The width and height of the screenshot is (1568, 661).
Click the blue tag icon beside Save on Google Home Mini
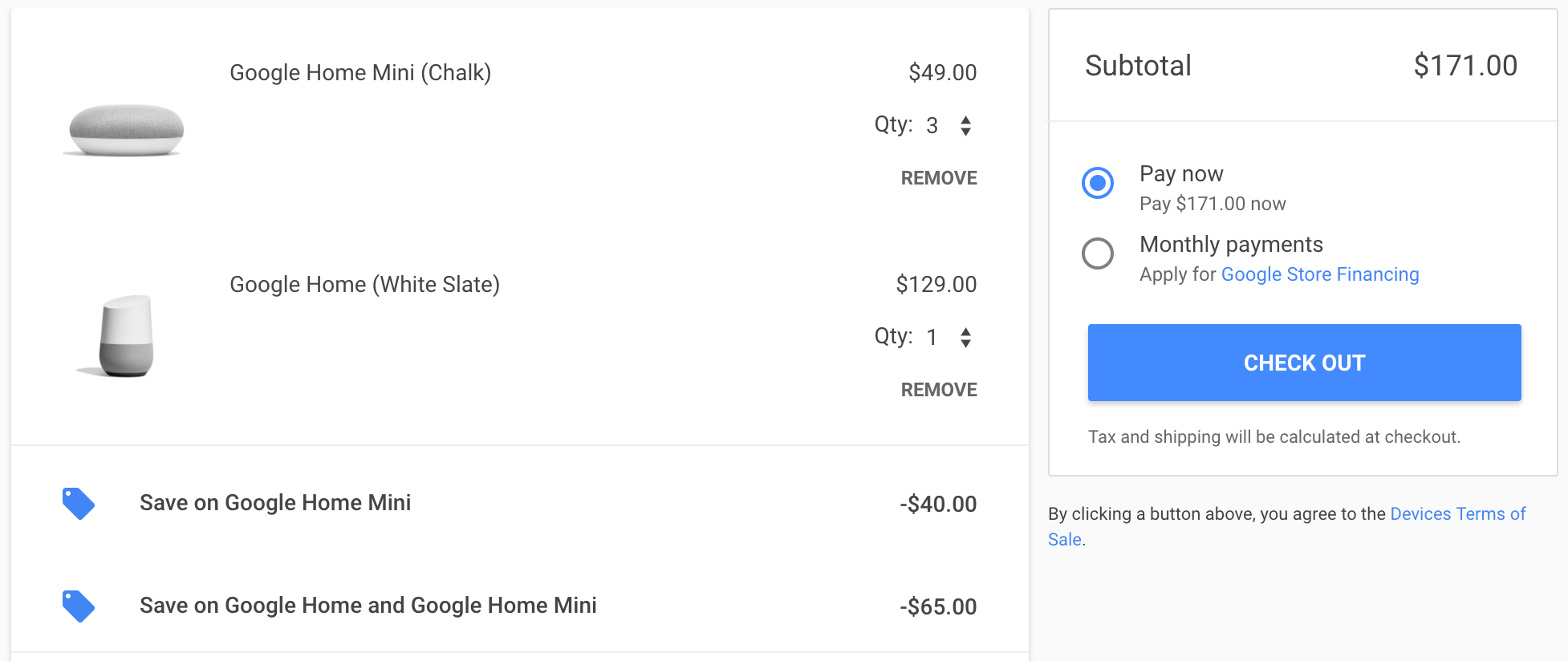click(x=78, y=504)
